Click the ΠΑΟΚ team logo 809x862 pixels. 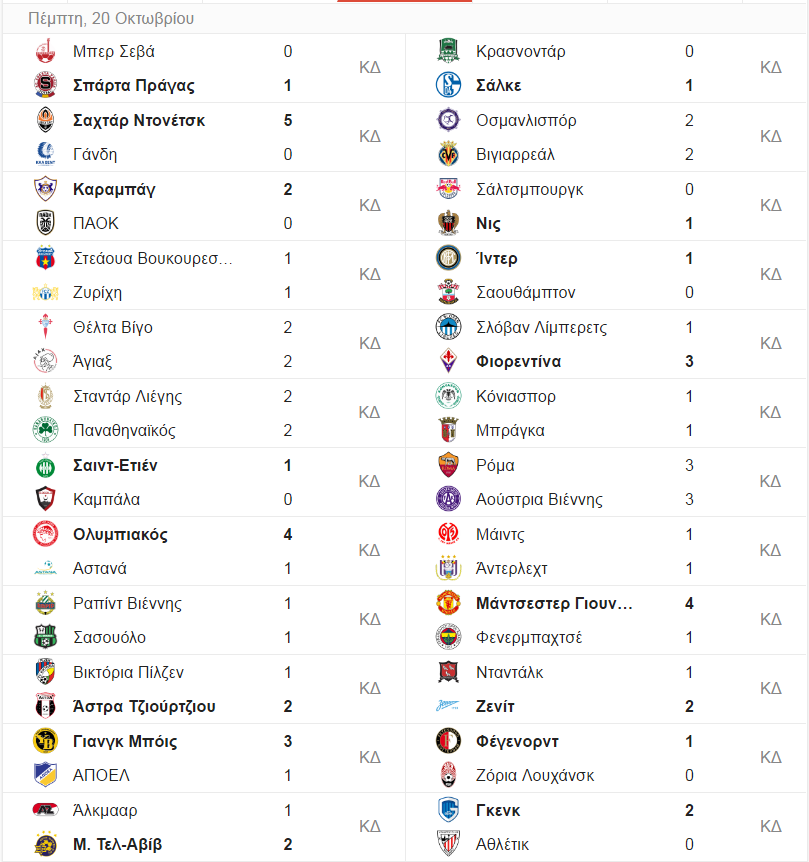click(x=45, y=223)
